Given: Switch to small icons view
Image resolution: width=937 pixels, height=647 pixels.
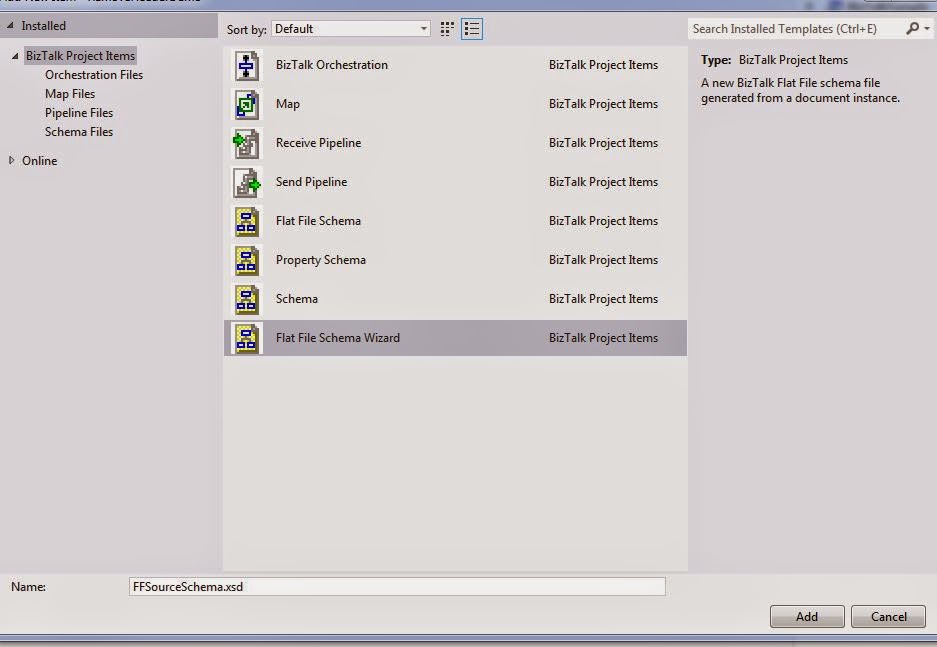Looking at the screenshot, I should (x=446, y=29).
